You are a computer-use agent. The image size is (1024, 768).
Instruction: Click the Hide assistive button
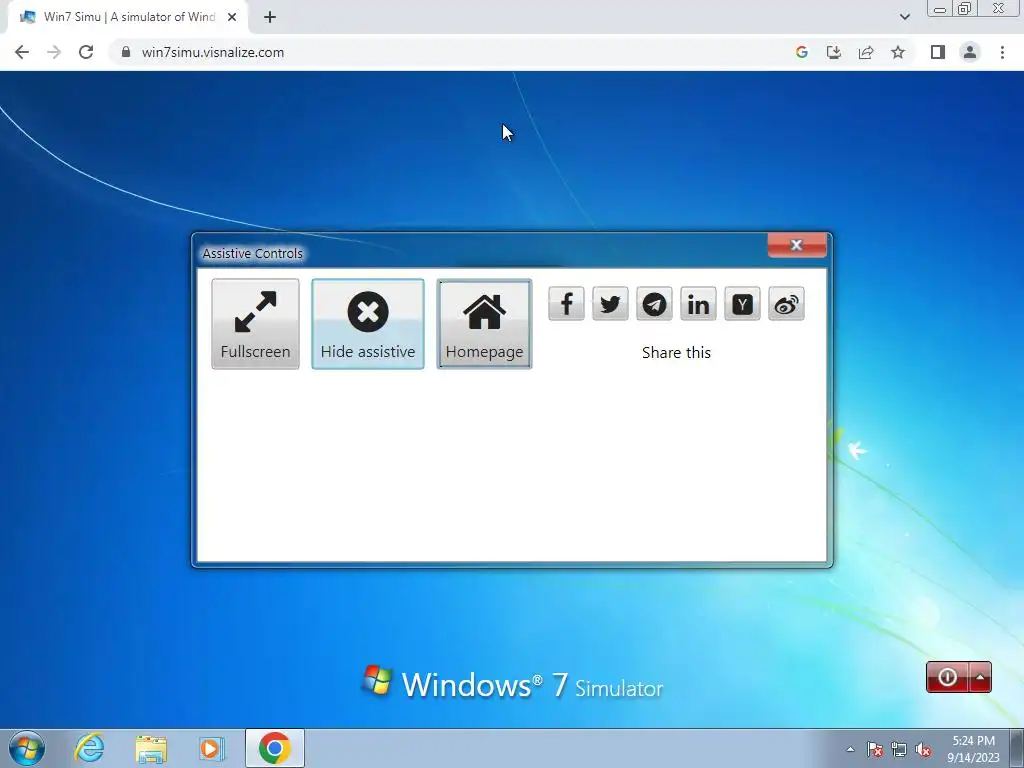click(368, 324)
